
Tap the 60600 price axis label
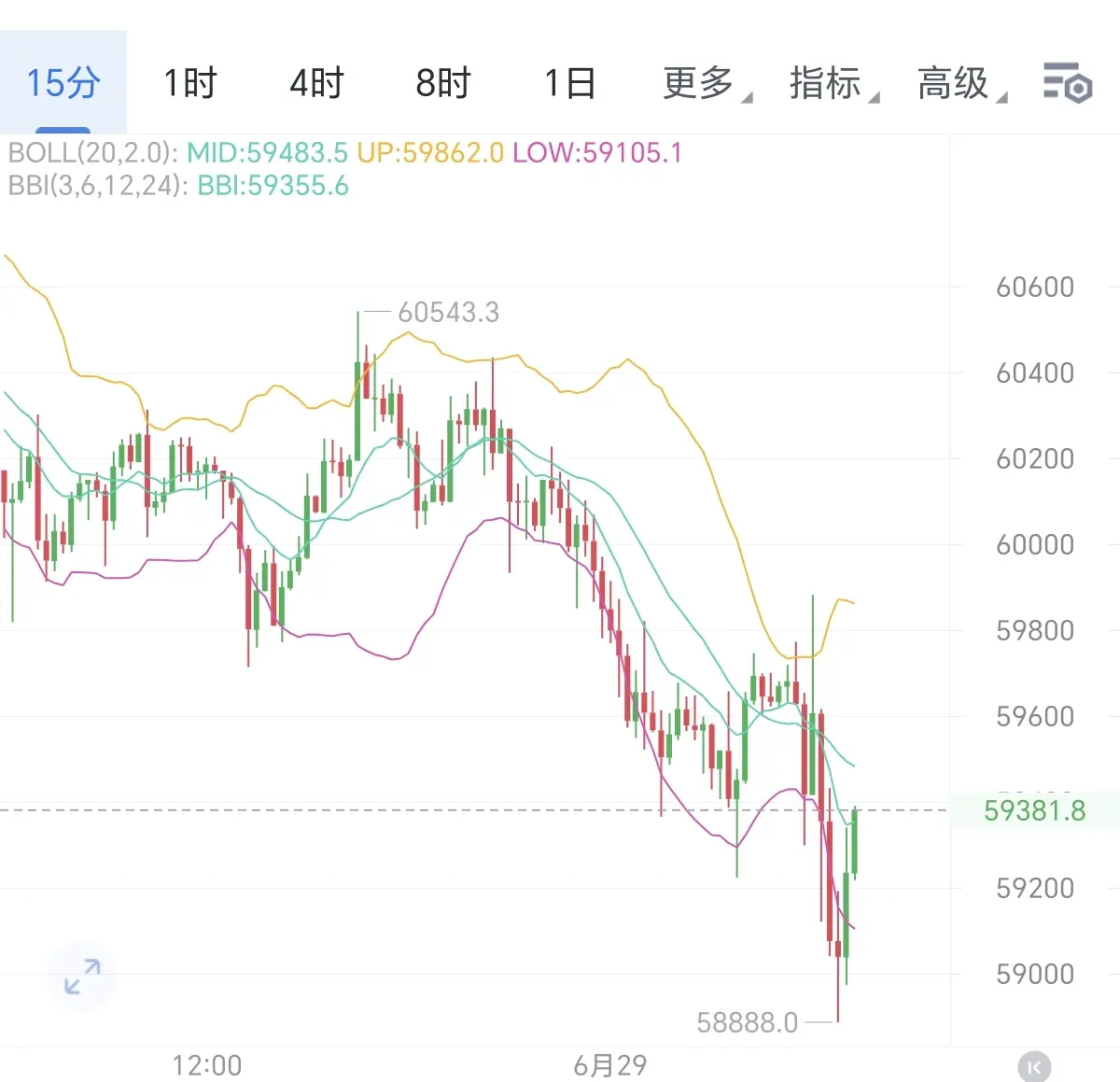coord(1035,287)
